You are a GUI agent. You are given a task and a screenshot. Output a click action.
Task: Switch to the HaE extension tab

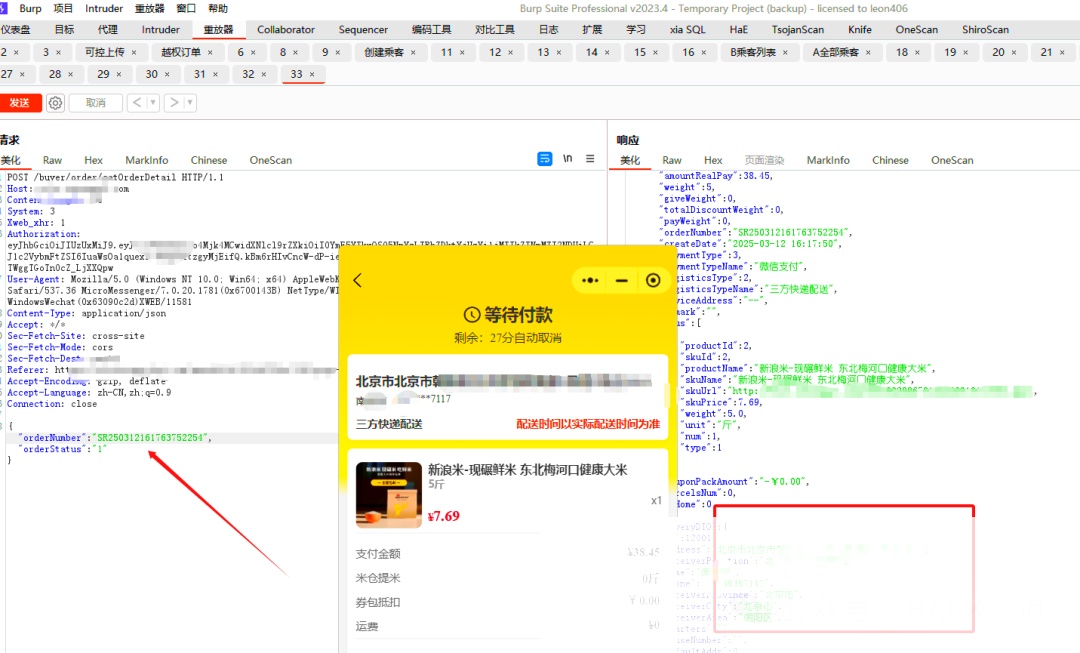coord(738,30)
